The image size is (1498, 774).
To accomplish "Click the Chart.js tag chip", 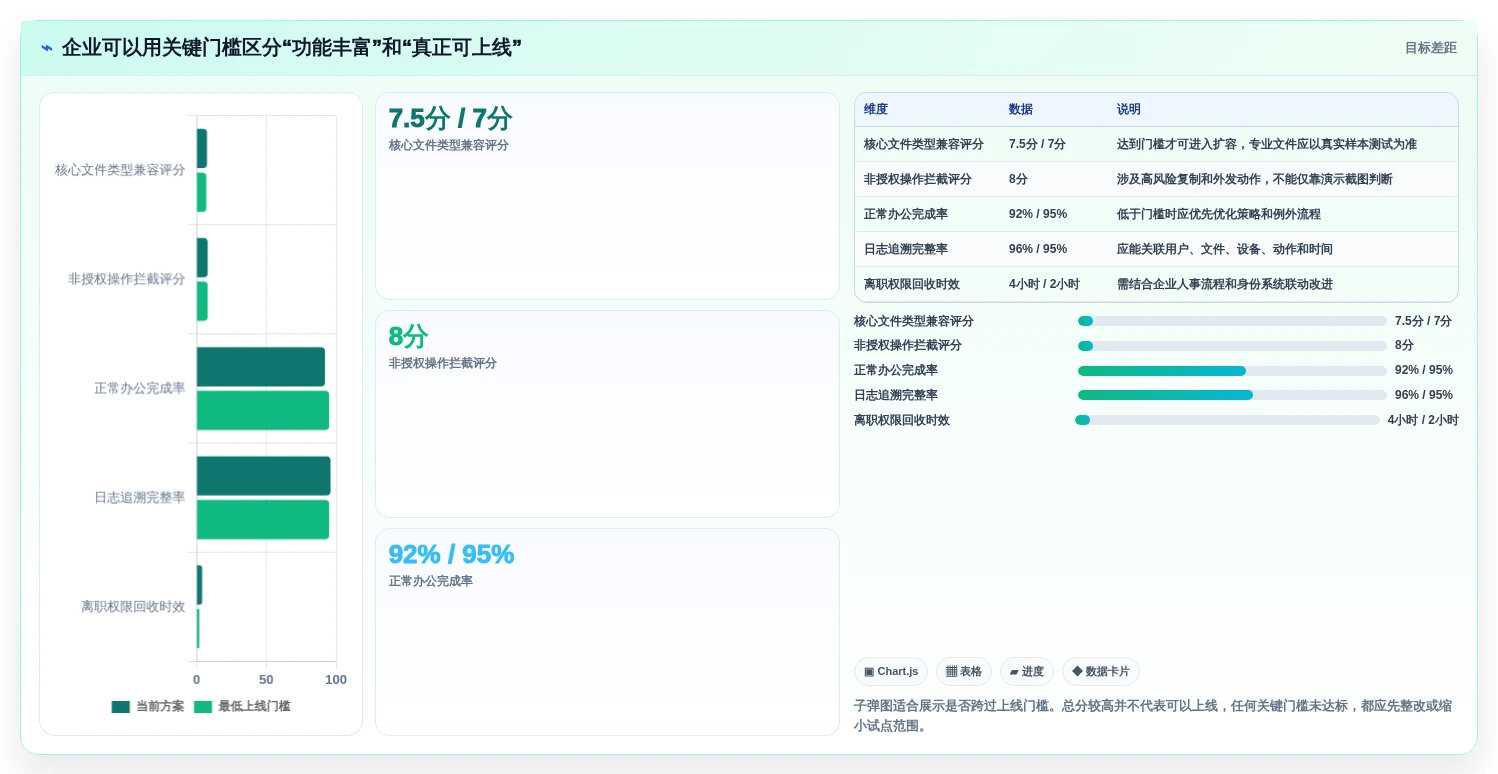I will [891, 672].
